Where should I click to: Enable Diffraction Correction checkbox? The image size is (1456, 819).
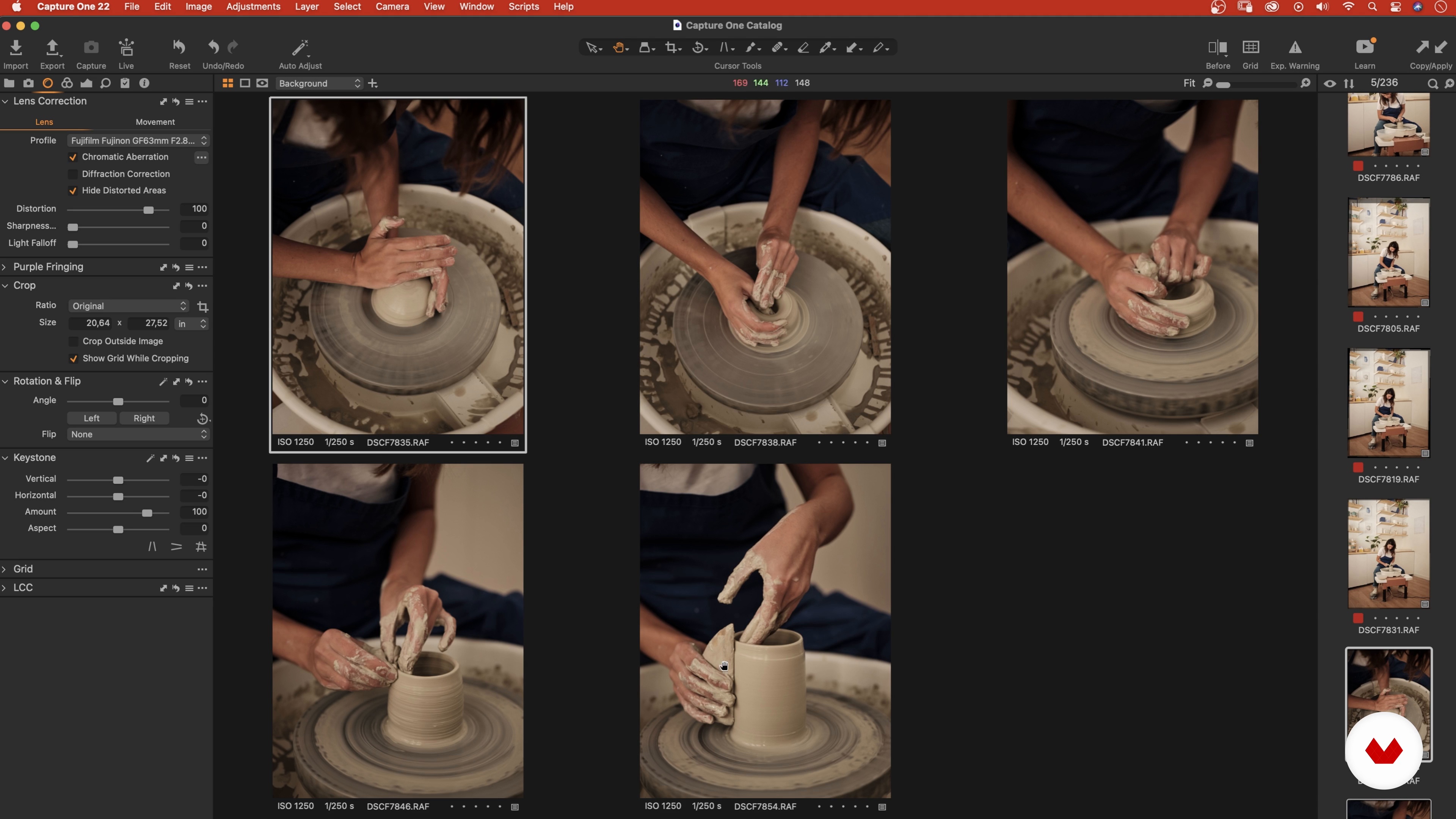pyautogui.click(x=73, y=174)
